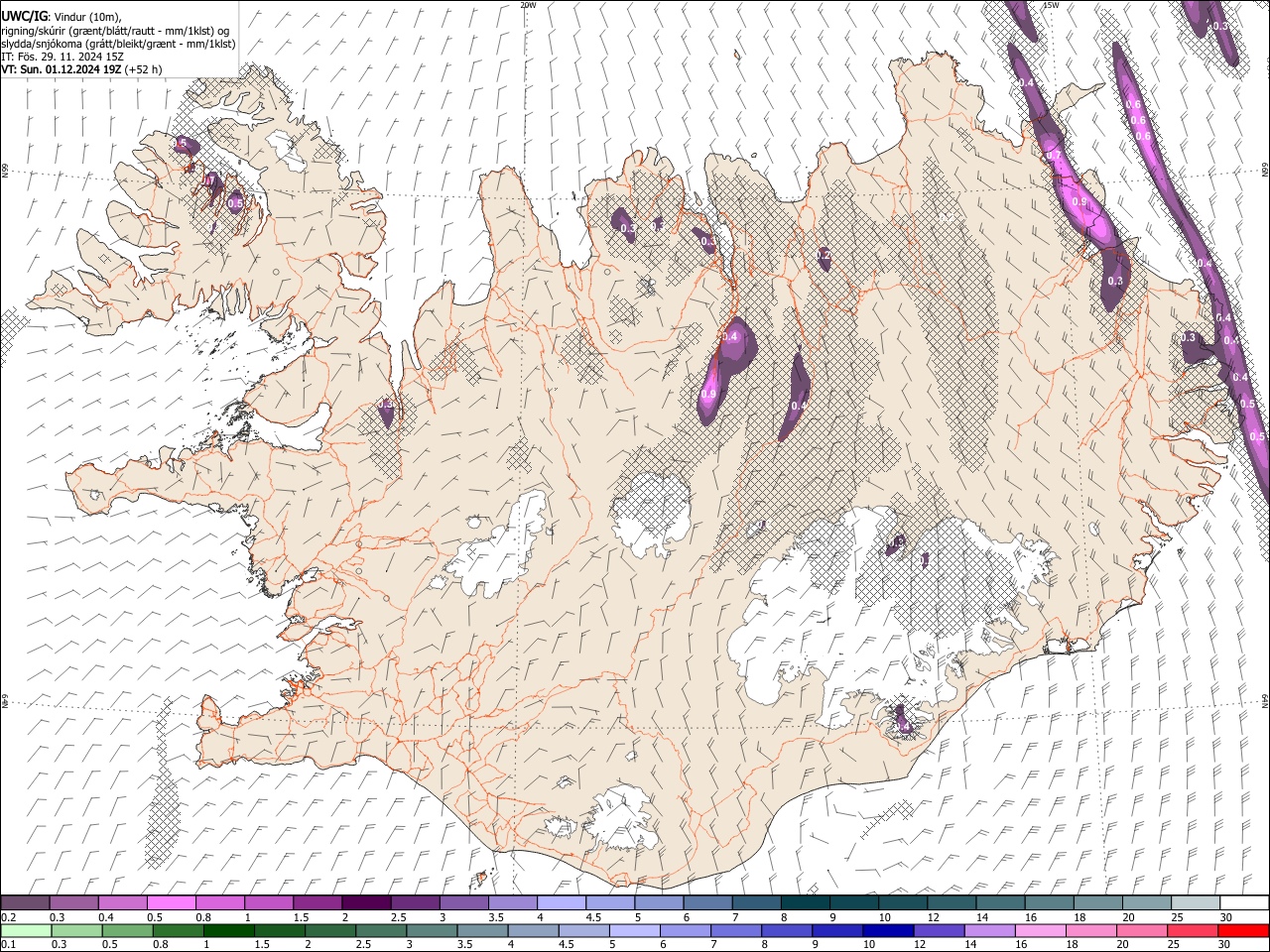Viewport: 1270px width, 952px height.
Task: Select lower legend swatch starting at 2.5
Action: coord(381,930)
